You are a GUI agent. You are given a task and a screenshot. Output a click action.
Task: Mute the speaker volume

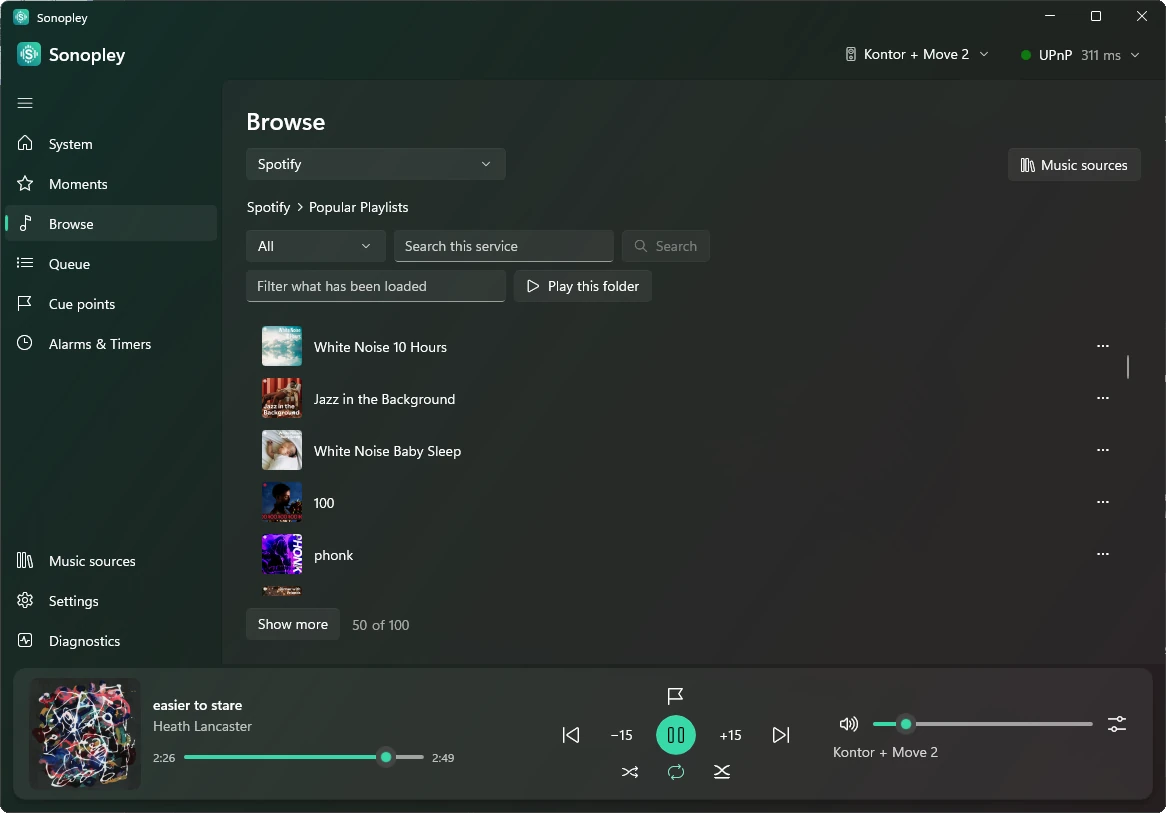click(x=848, y=724)
